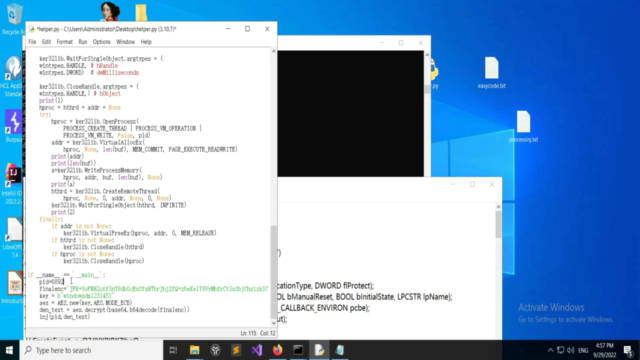Open the Format menu in IDLE
Image resolution: width=640 pixels, height=360 pixels.
(64, 42)
